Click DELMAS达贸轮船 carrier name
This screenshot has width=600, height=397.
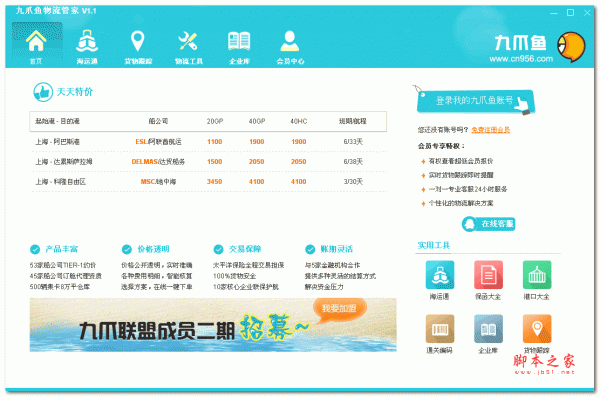158,162
